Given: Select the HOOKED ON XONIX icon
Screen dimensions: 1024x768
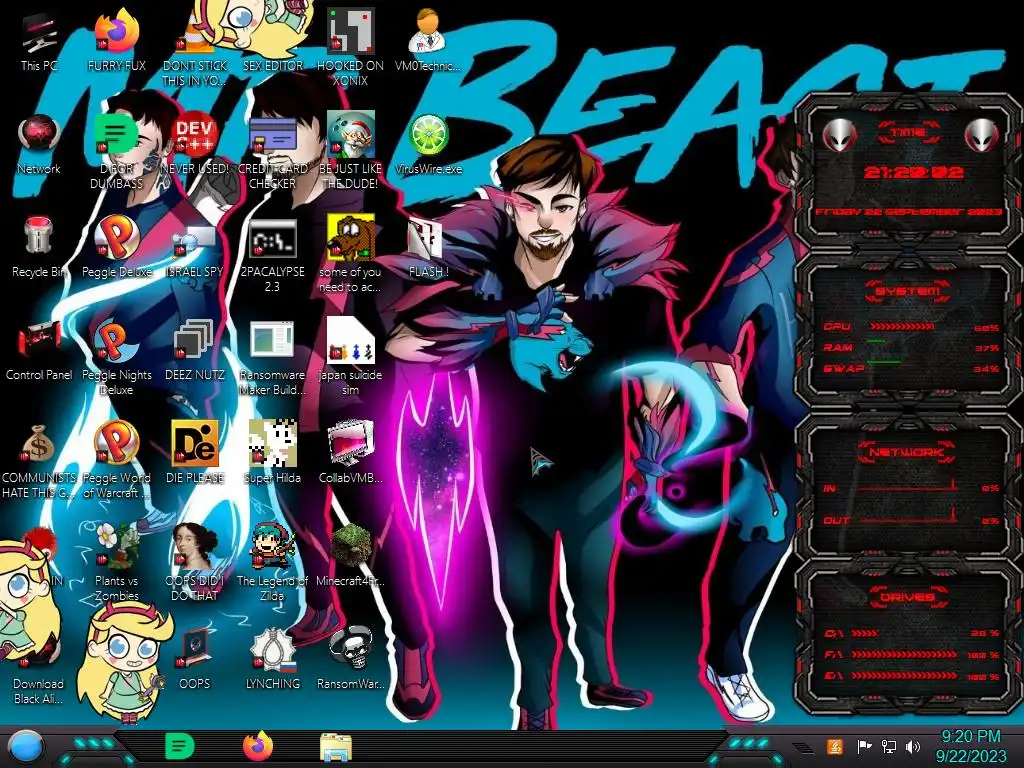Looking at the screenshot, I should click(350, 49).
